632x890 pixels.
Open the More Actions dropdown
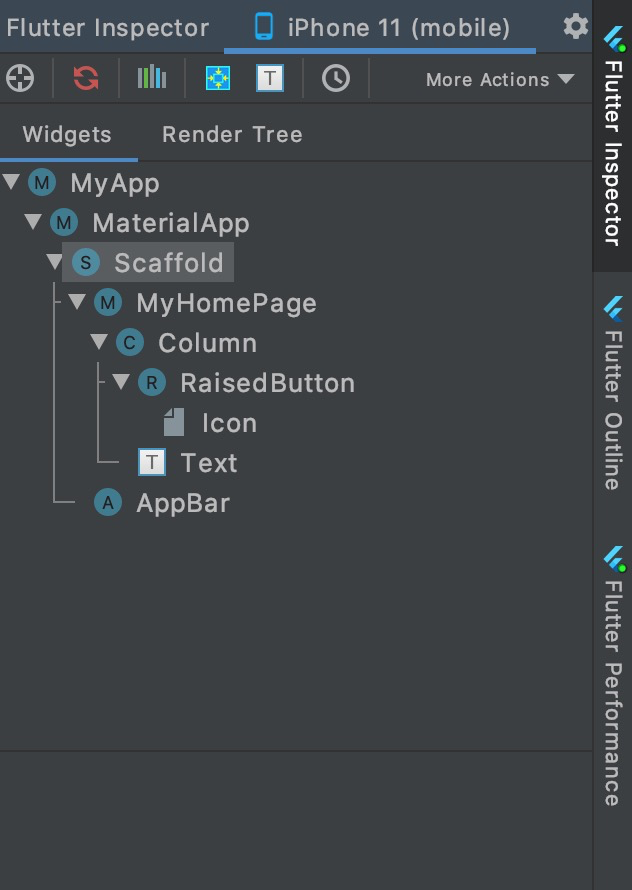[500, 79]
